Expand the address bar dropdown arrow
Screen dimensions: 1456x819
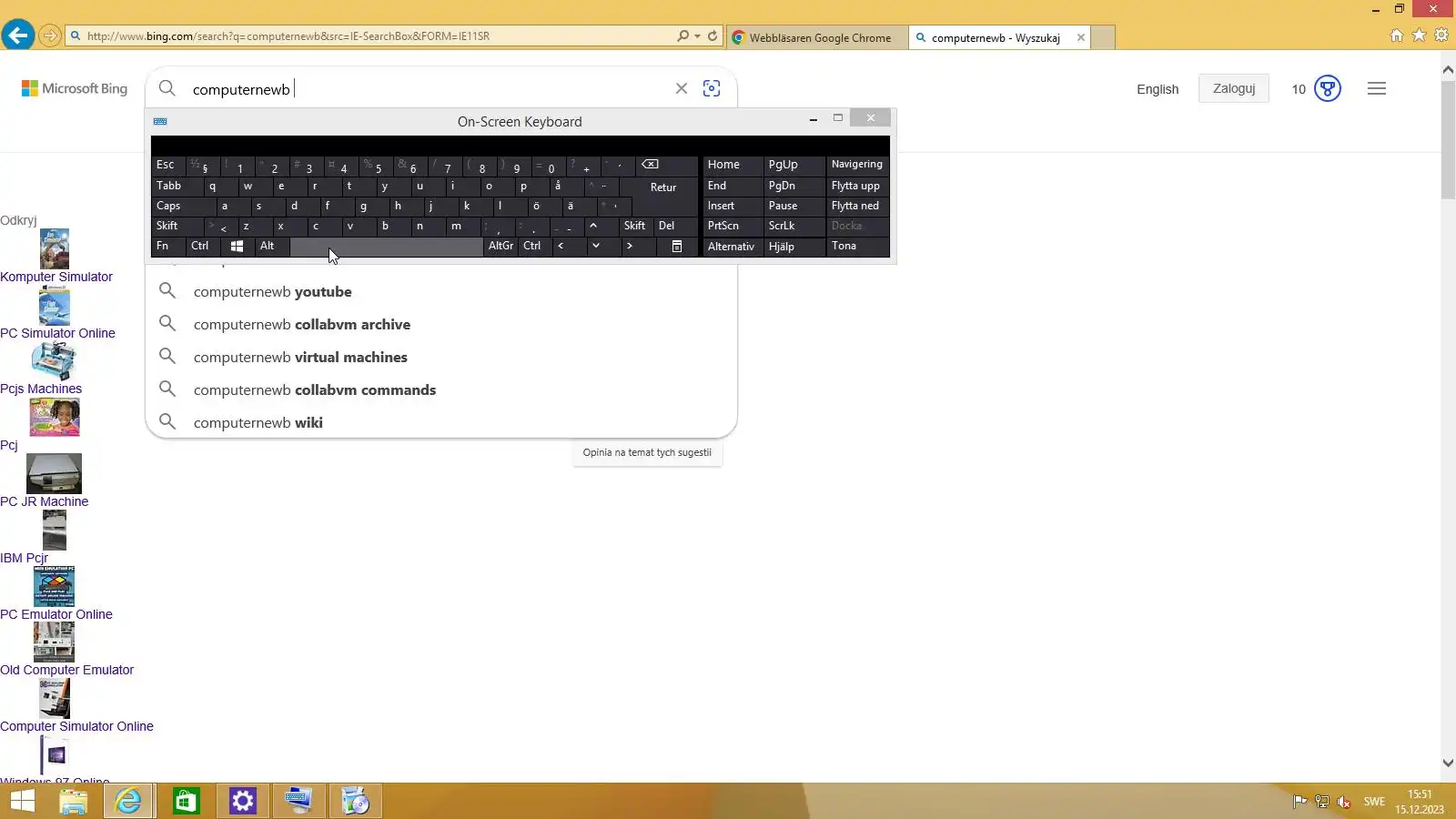point(698,36)
